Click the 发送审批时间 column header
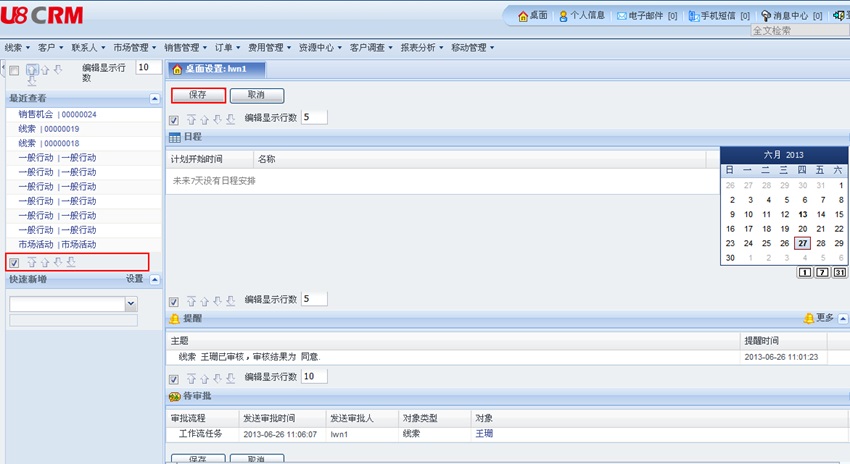The image size is (850, 464). click(282, 418)
